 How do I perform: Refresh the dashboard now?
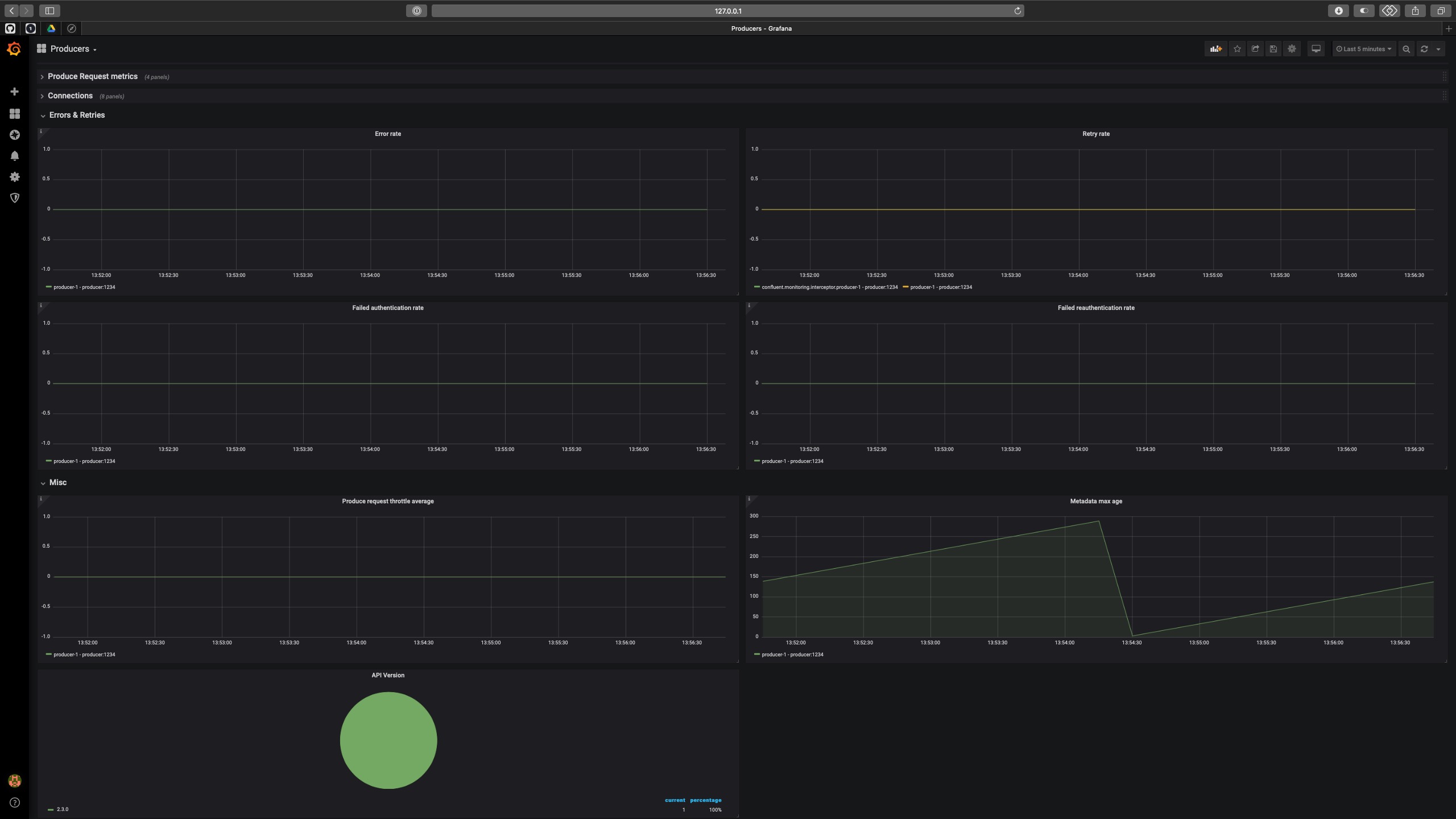pos(1424,49)
